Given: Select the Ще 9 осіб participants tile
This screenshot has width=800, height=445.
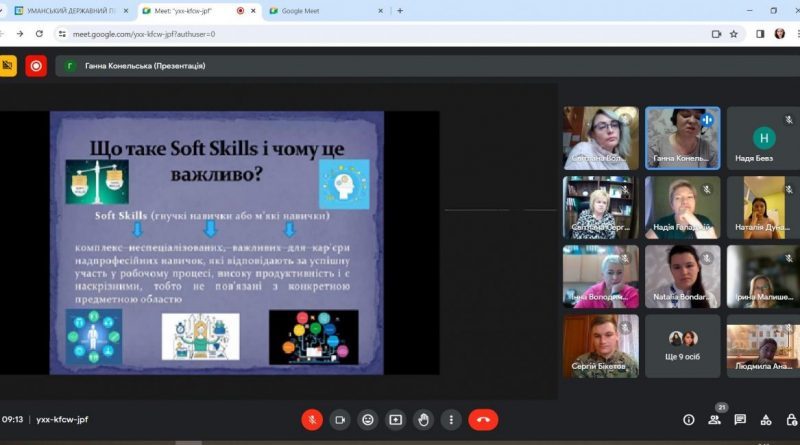Looking at the screenshot, I should click(x=683, y=346).
